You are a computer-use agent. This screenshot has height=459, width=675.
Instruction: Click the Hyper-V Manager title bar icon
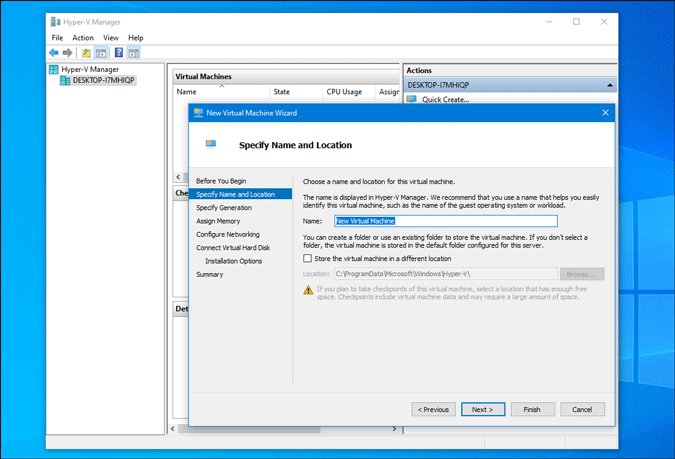pos(56,22)
